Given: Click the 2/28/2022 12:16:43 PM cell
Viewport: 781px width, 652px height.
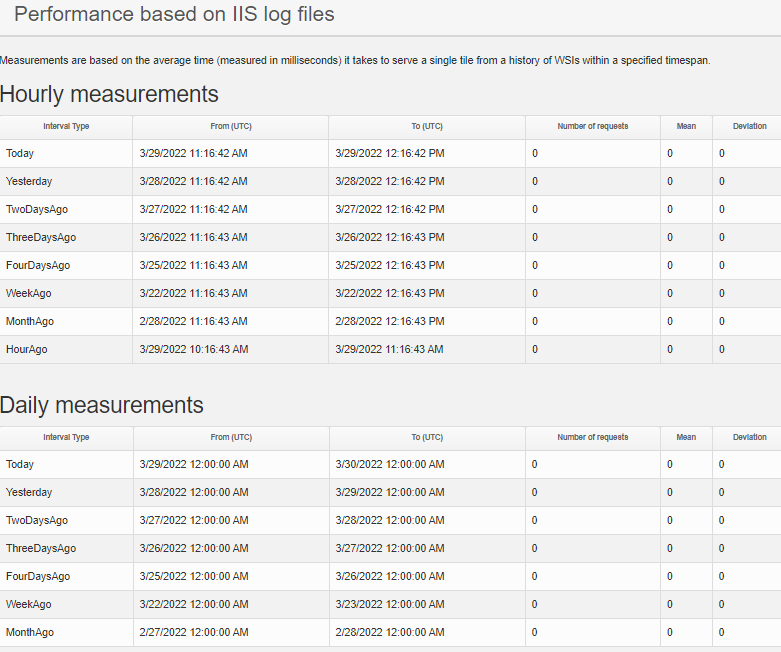Looking at the screenshot, I should click(x=390, y=322).
